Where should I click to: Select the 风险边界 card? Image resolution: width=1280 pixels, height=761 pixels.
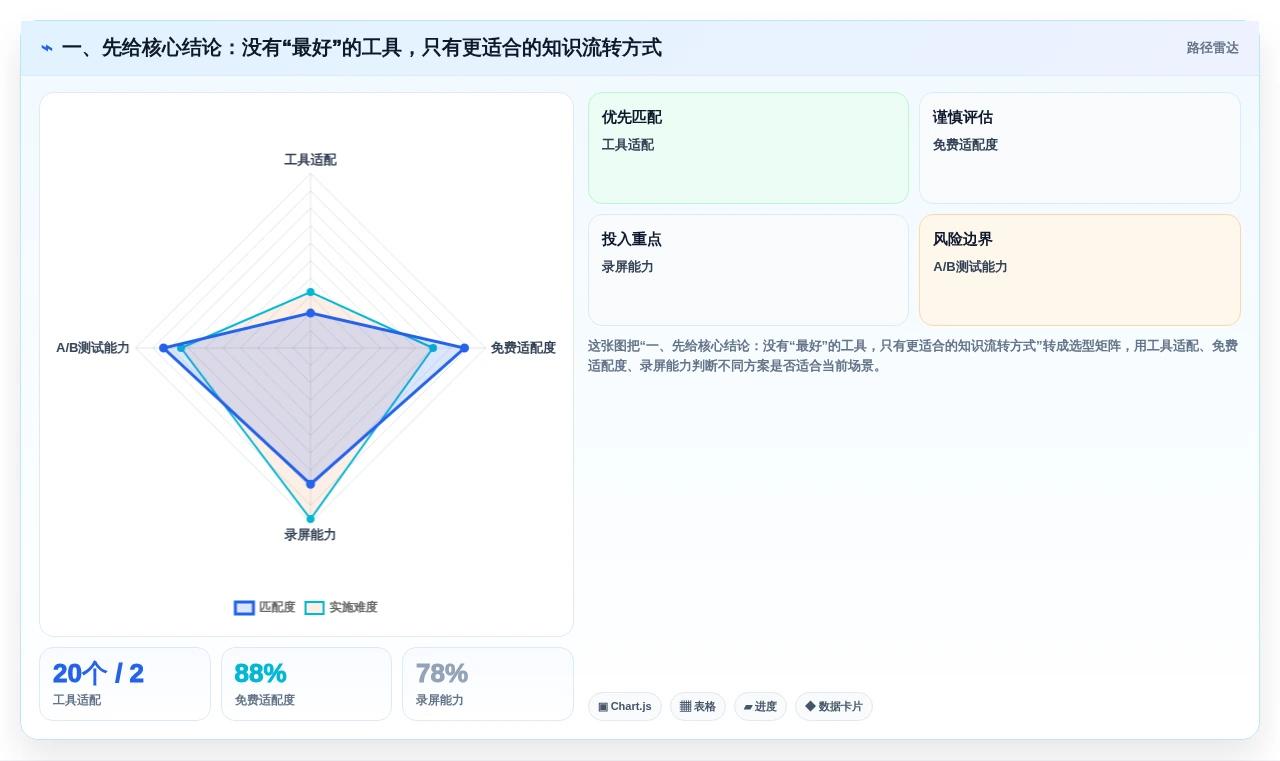(1080, 270)
